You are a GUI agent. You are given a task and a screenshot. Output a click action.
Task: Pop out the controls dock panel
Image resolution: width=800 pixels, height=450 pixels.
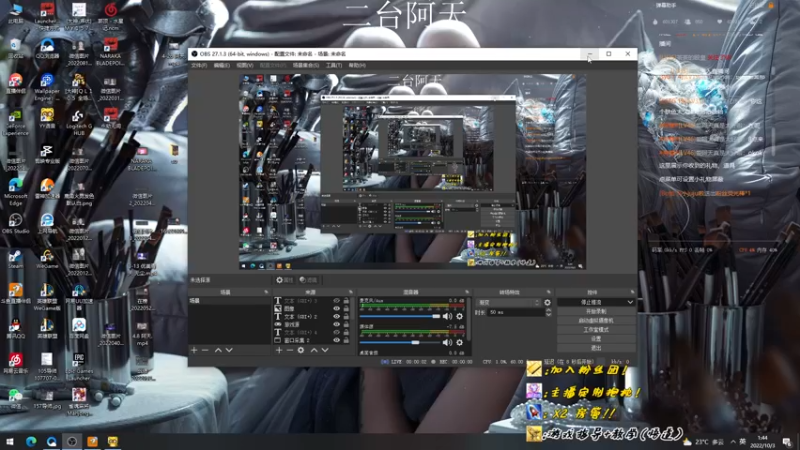(x=632, y=292)
